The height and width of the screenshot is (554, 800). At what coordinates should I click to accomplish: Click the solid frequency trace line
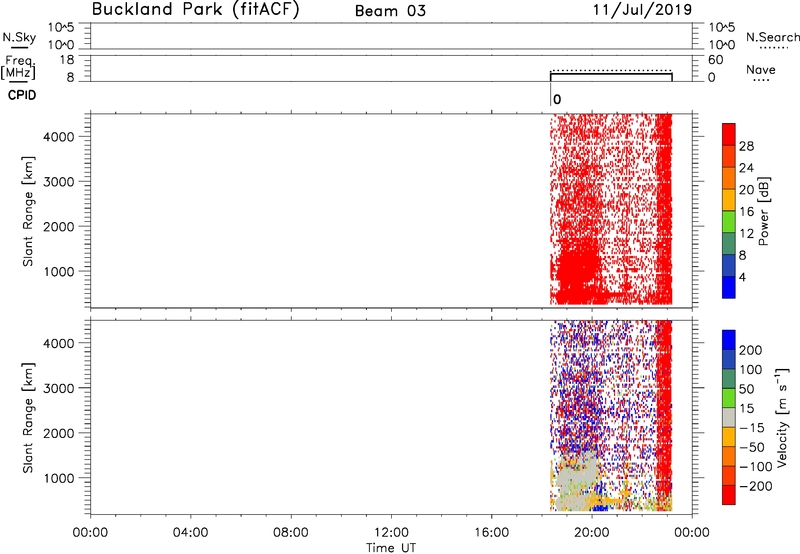(x=611, y=74)
